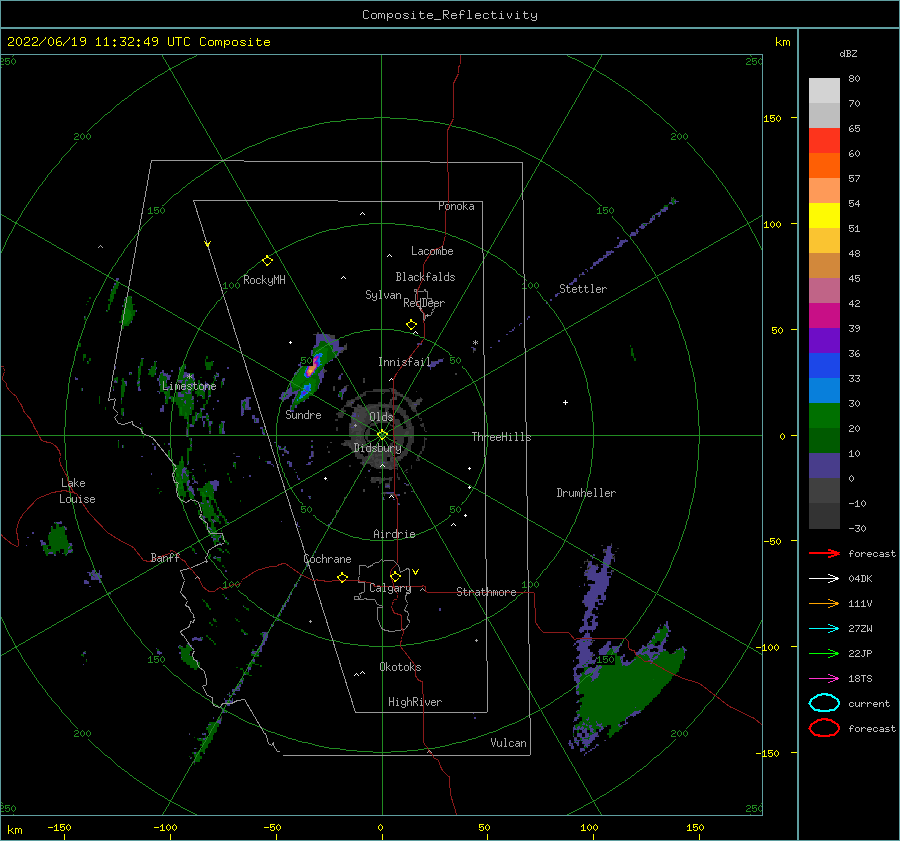Click the Airdrie label
Image resolution: width=900 pixels, height=841 pixels.
(x=394, y=534)
